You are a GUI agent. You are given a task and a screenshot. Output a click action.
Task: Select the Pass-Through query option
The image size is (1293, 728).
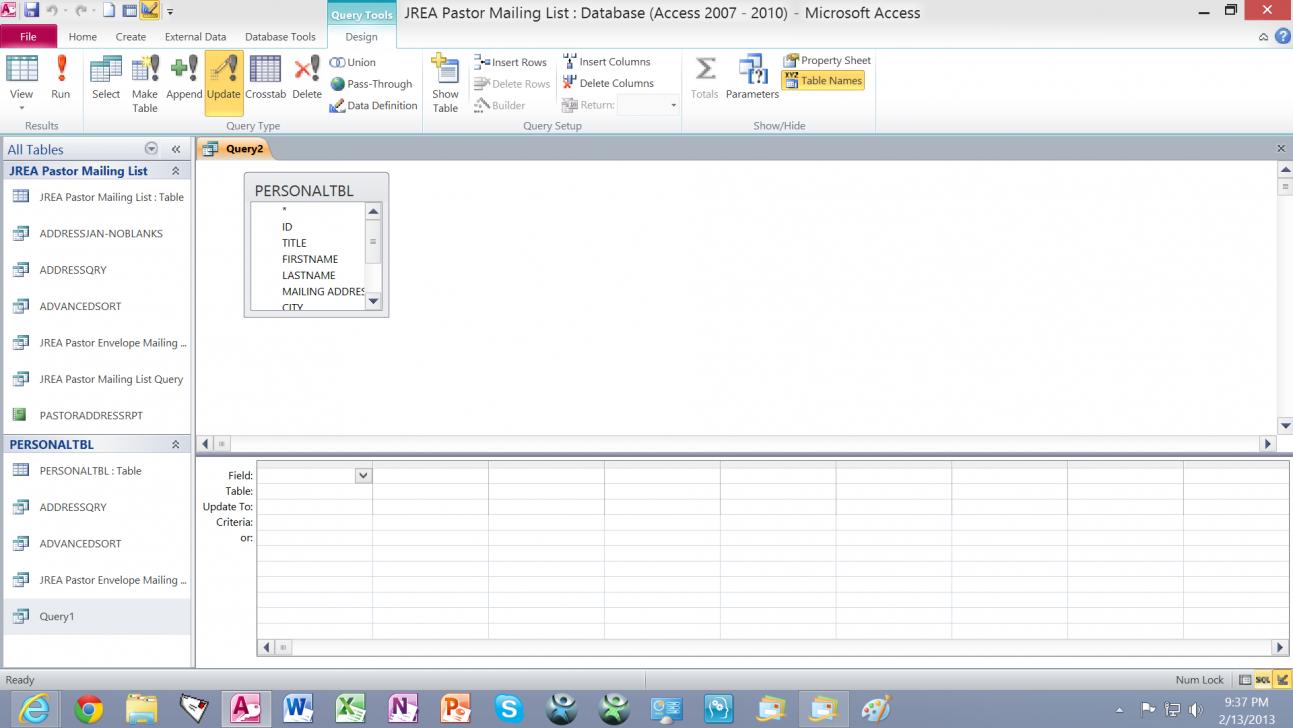(371, 84)
